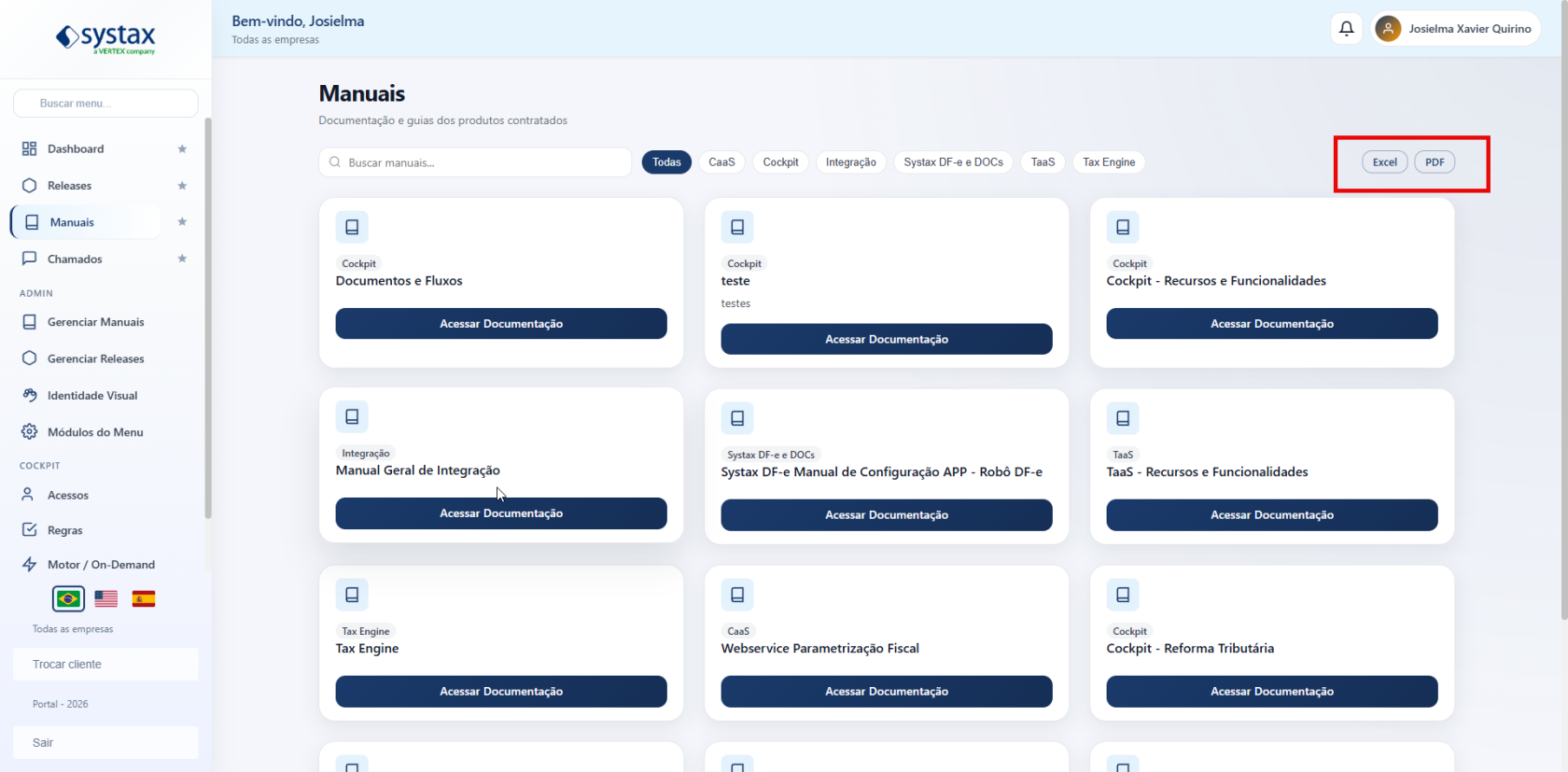Click the sidebar scrollbar

coord(208,317)
